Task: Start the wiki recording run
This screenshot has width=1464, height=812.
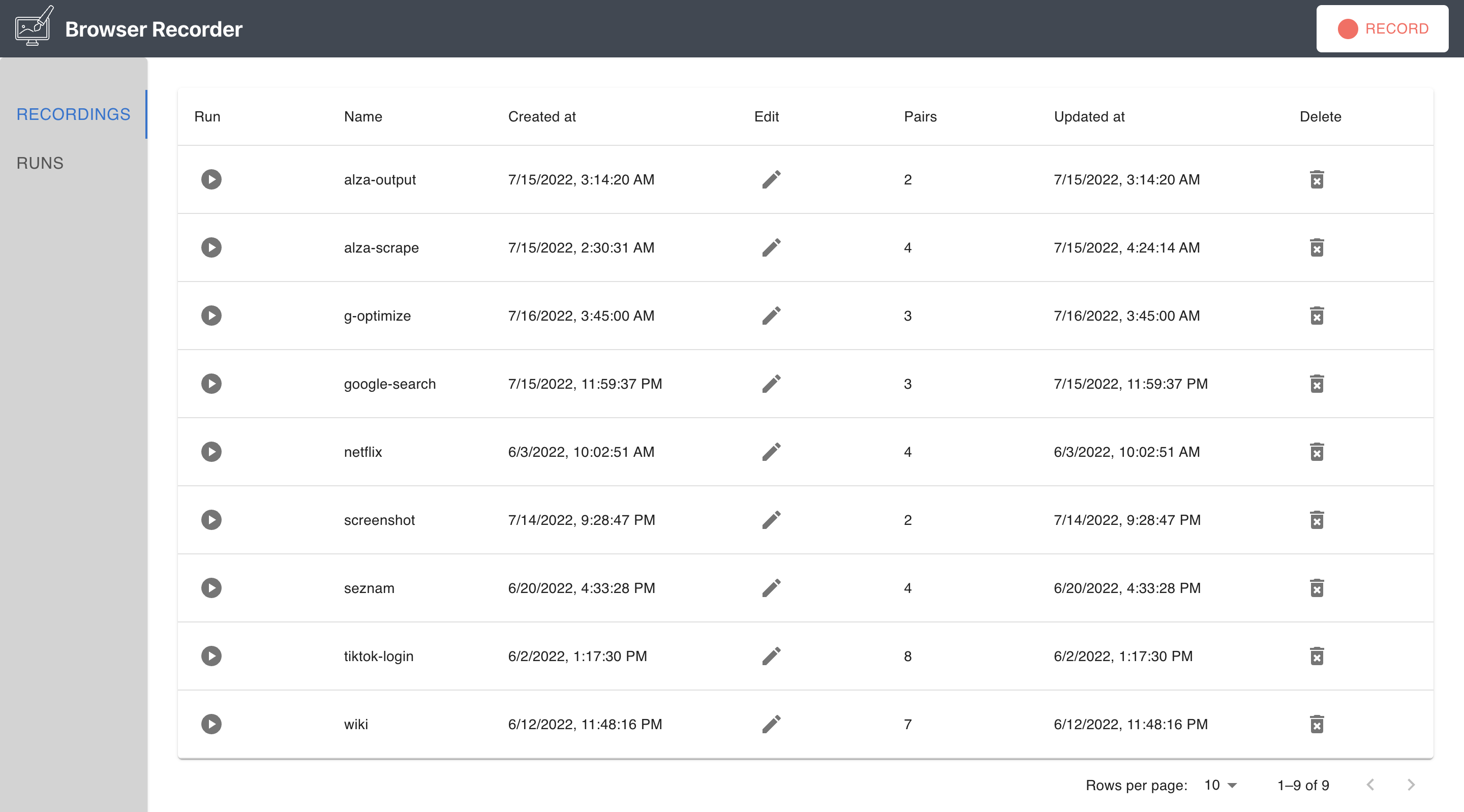Action: (211, 724)
